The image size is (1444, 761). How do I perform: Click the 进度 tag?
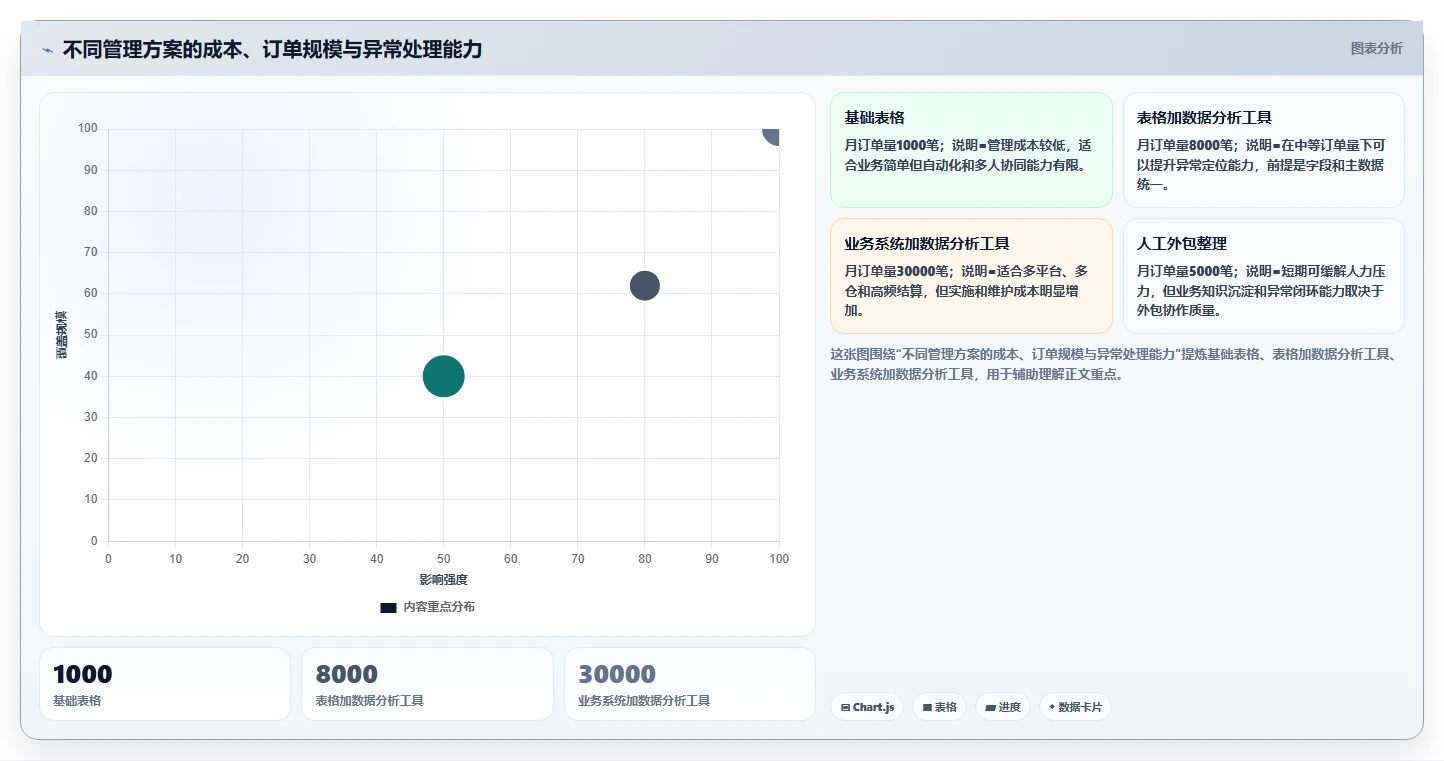[1003, 707]
